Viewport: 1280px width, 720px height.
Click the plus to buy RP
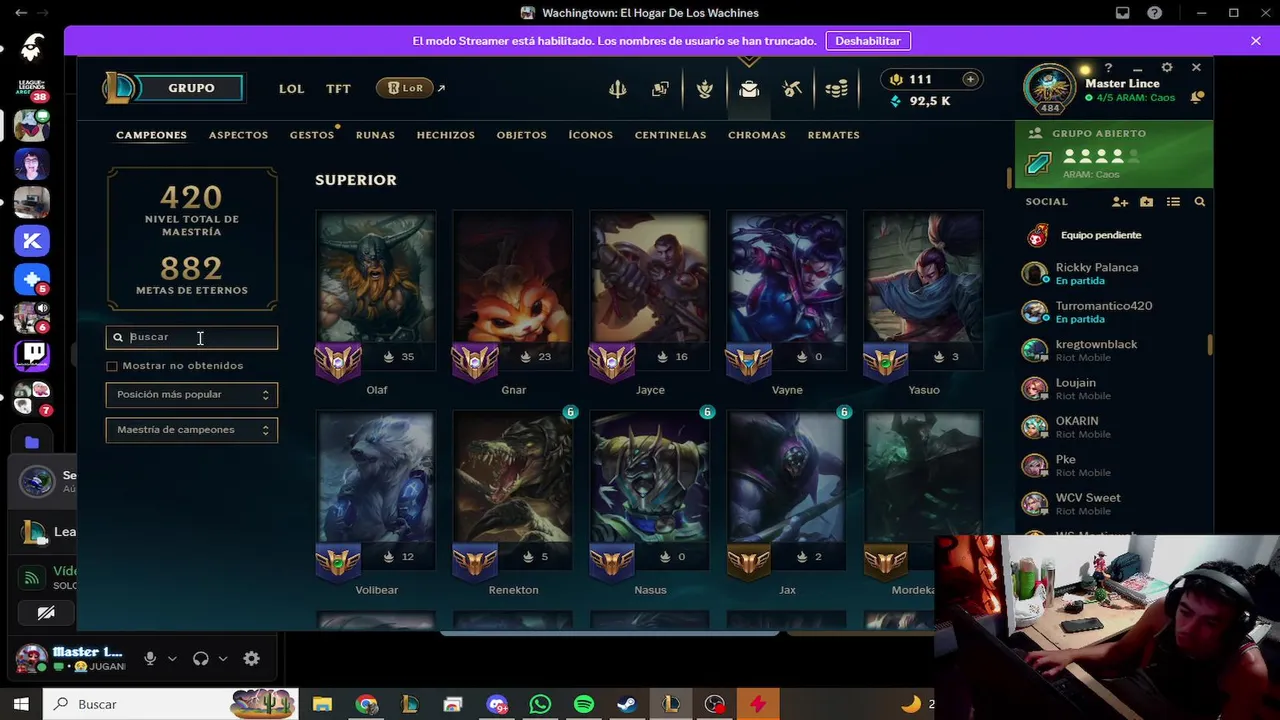tap(970, 79)
